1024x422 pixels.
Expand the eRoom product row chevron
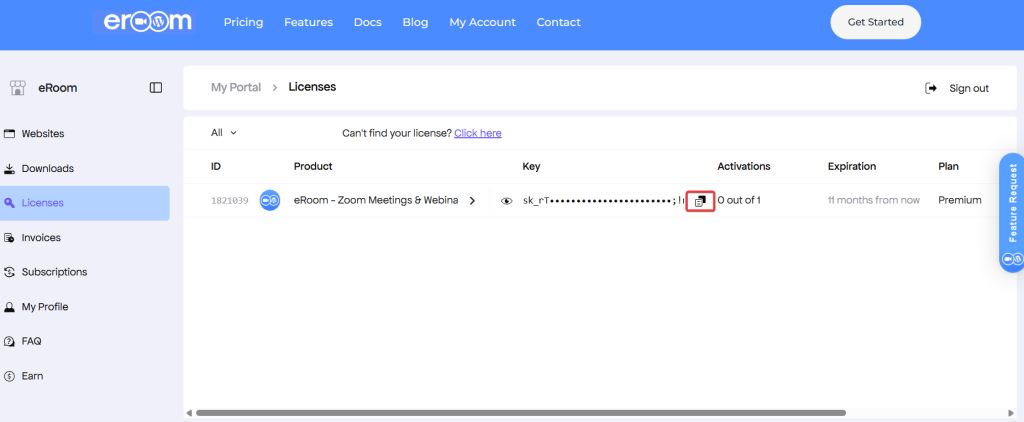(472, 201)
